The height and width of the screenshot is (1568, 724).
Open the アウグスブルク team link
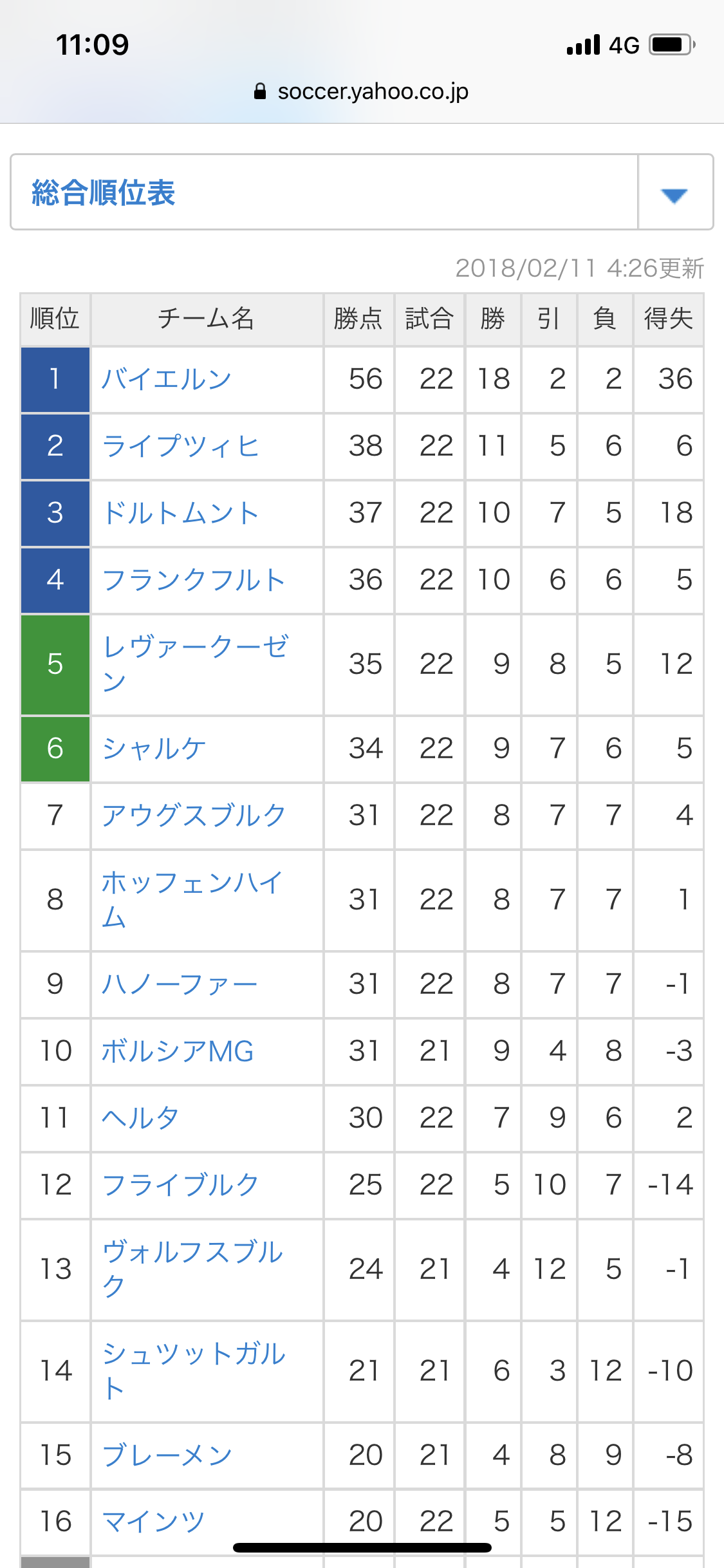coord(194,816)
